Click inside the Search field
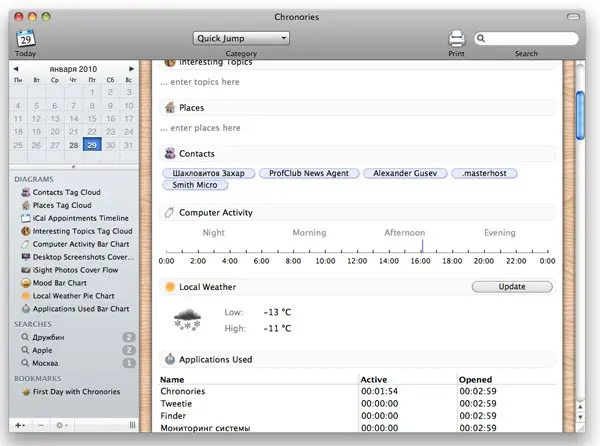Screen dimensions: 600x446 click(x=526, y=38)
